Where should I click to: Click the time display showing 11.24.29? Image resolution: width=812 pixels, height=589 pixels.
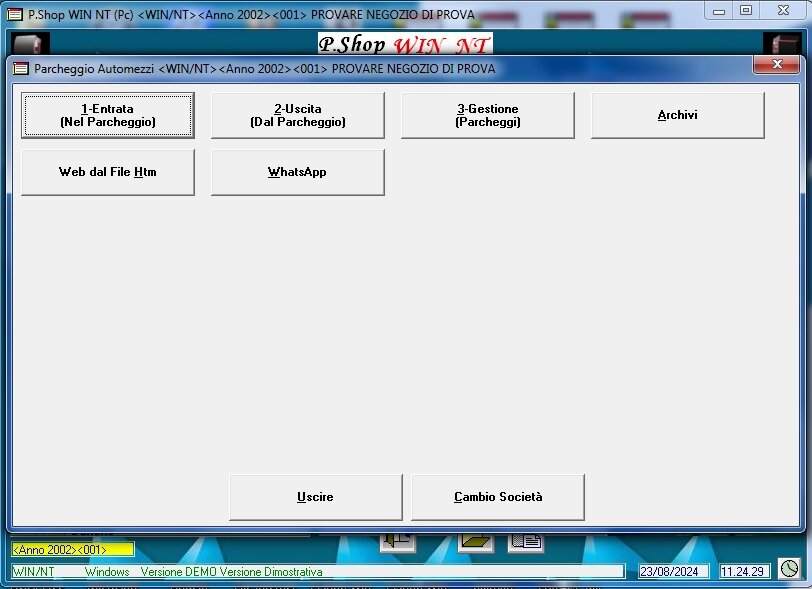(743, 570)
